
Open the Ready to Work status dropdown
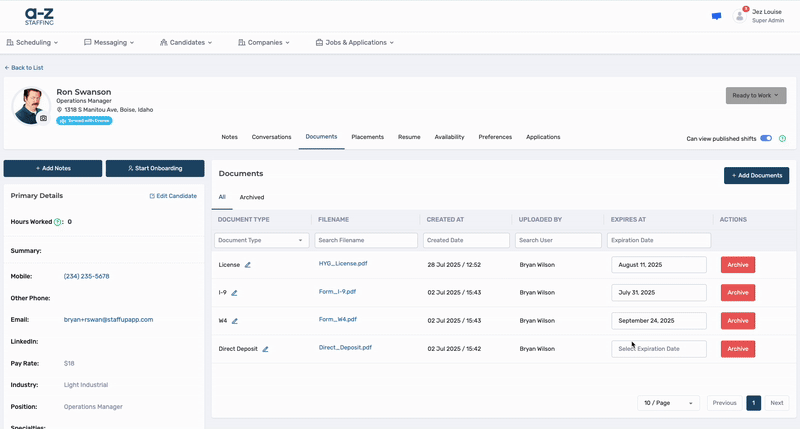tap(756, 95)
